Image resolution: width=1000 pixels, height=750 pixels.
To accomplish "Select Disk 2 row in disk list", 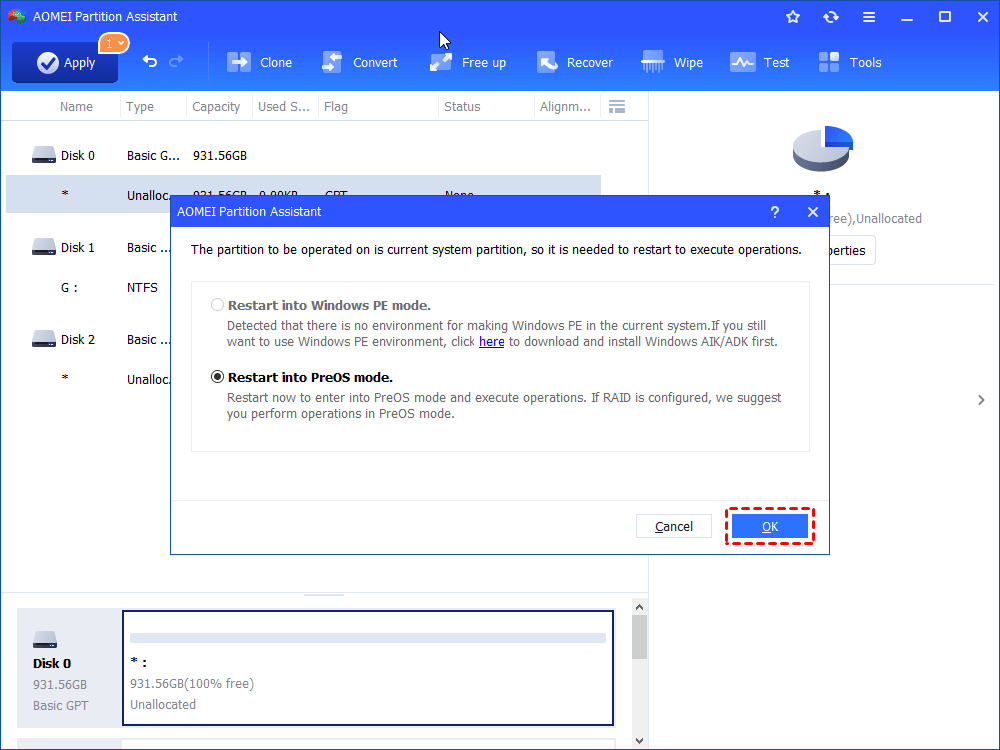I will pyautogui.click(x=89, y=339).
